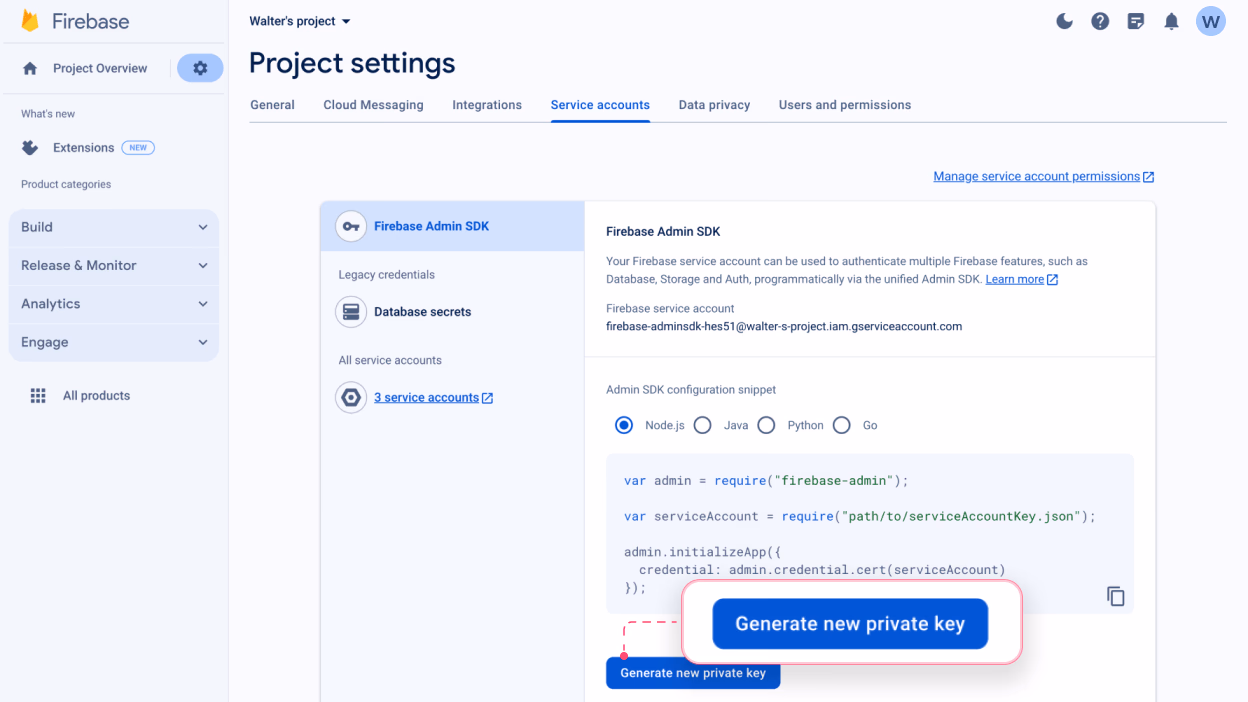This screenshot has height=702, width=1248.
Task: Switch to the Integrations tab
Action: coord(487,105)
